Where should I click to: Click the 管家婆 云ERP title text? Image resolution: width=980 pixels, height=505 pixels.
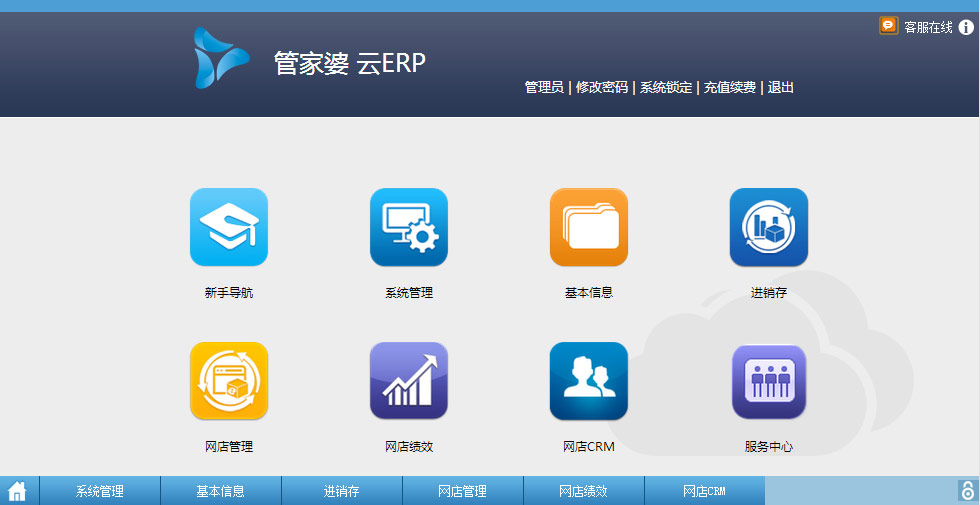point(350,63)
